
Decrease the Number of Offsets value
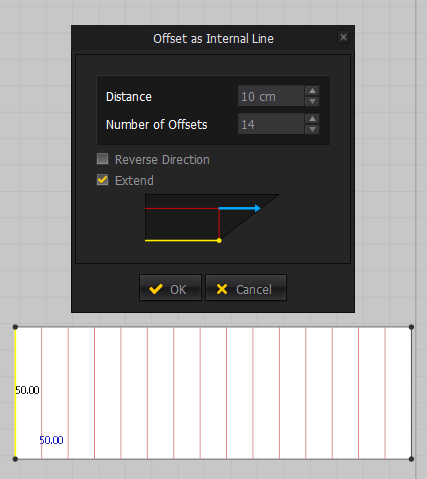tap(312, 129)
